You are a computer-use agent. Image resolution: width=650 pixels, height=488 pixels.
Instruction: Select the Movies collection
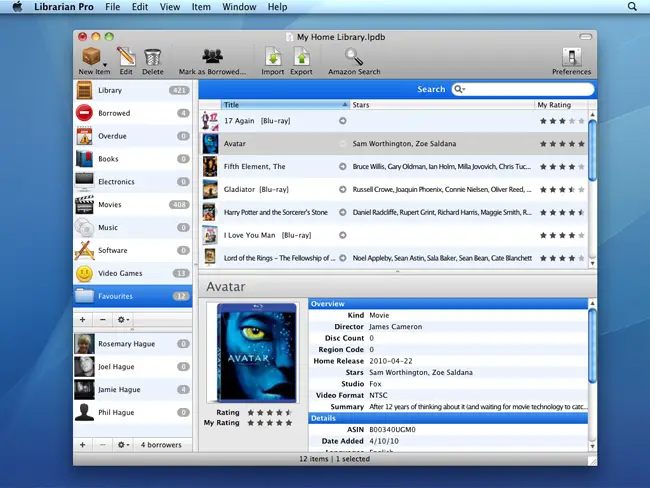click(133, 204)
